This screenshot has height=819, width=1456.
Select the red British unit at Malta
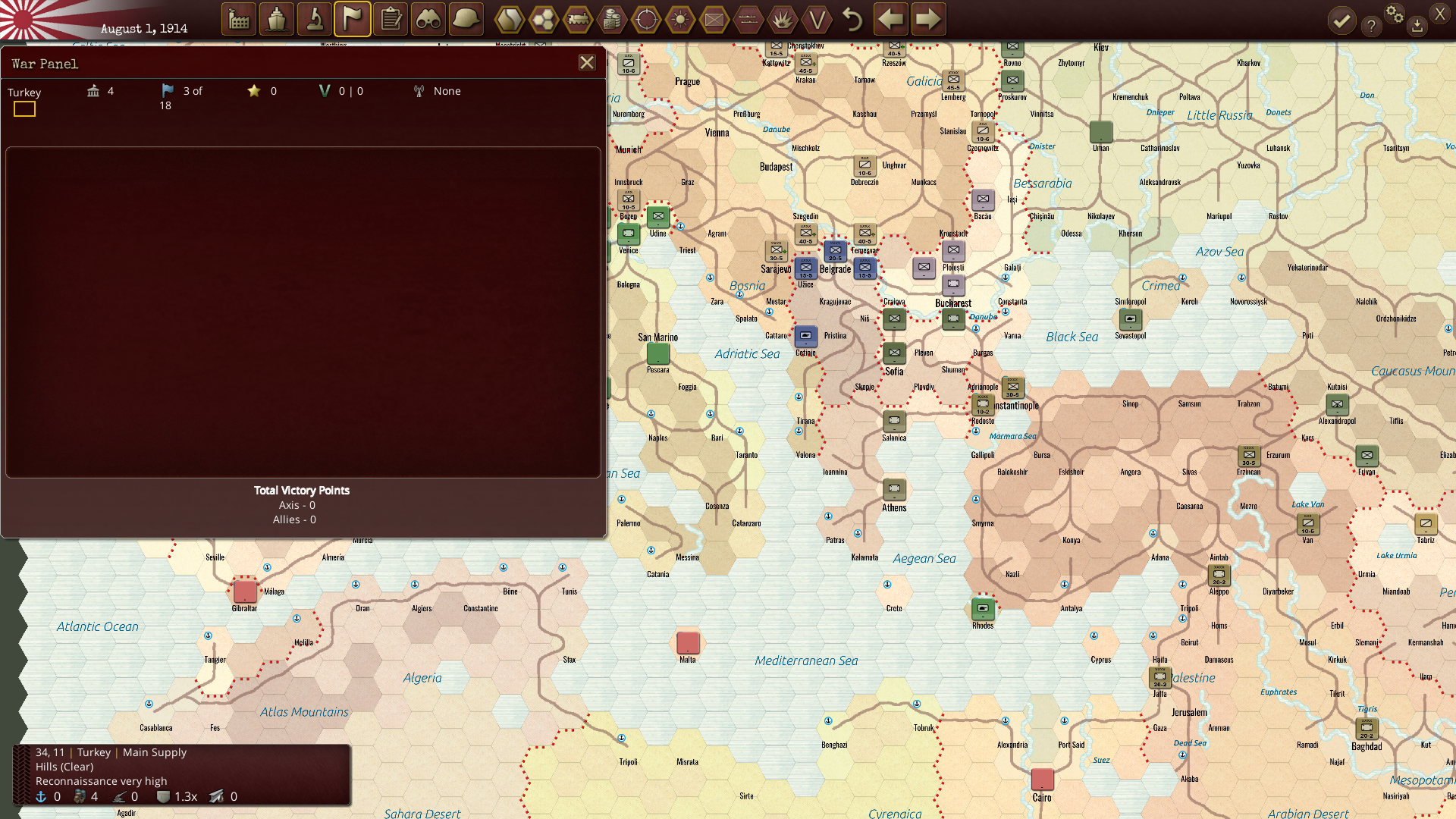pos(688,642)
